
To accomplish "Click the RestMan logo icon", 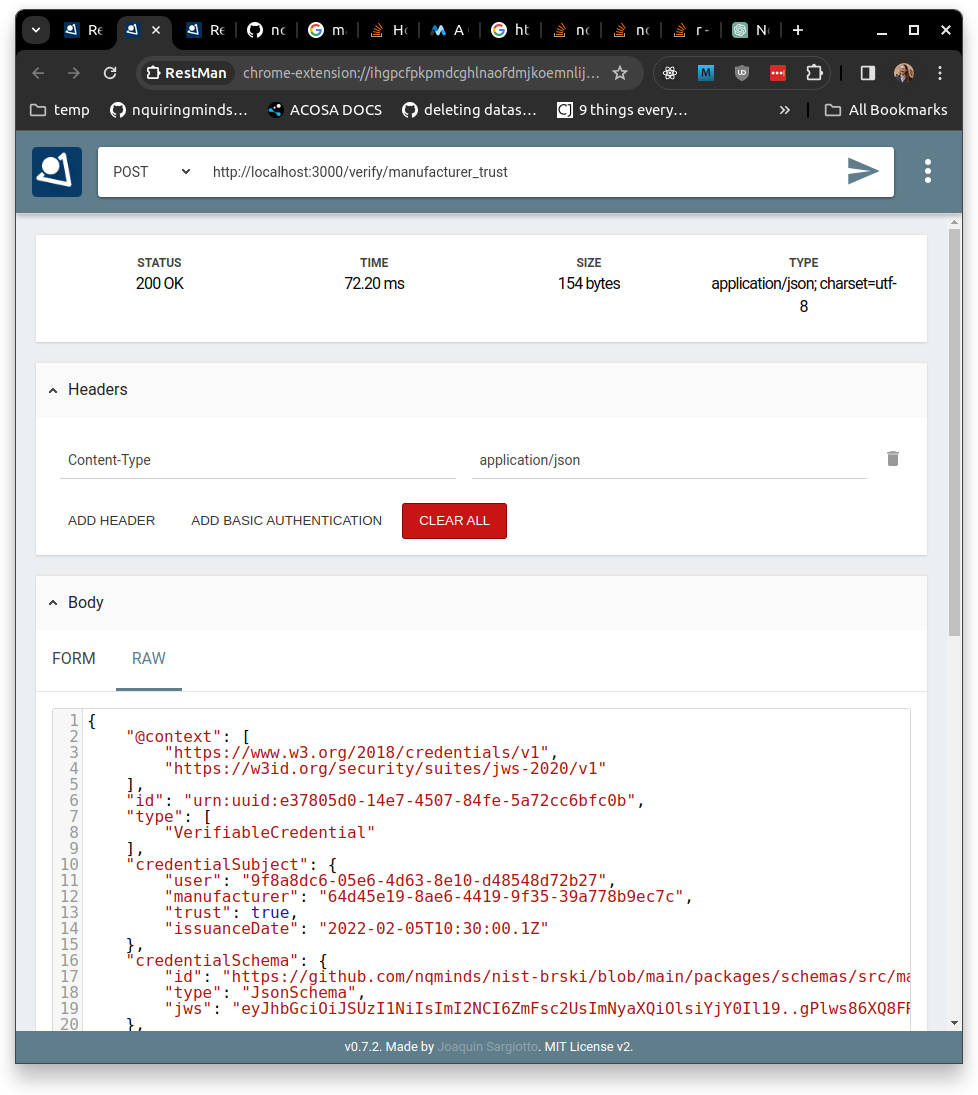I will [x=57, y=172].
